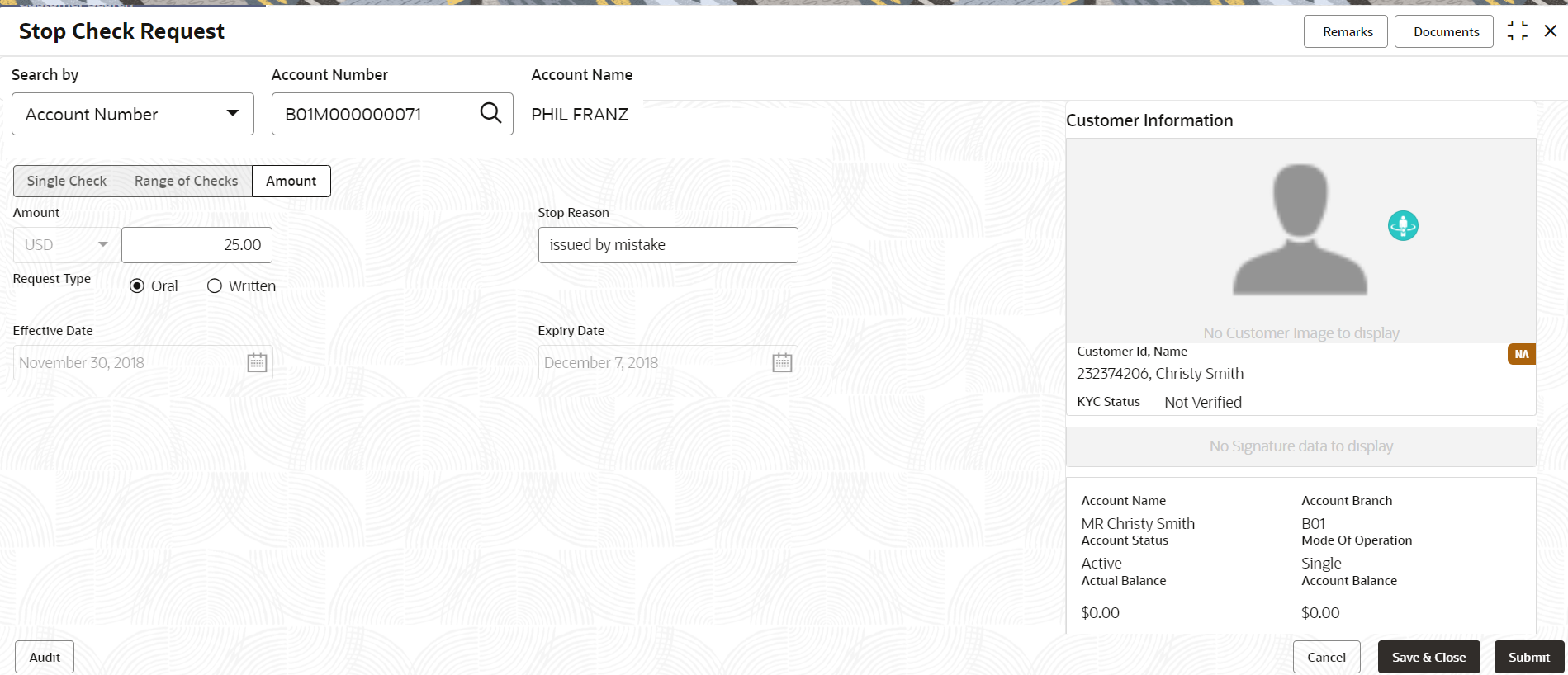Open the Effective Date calendar picker
The height and width of the screenshot is (675, 1568).
(257, 362)
